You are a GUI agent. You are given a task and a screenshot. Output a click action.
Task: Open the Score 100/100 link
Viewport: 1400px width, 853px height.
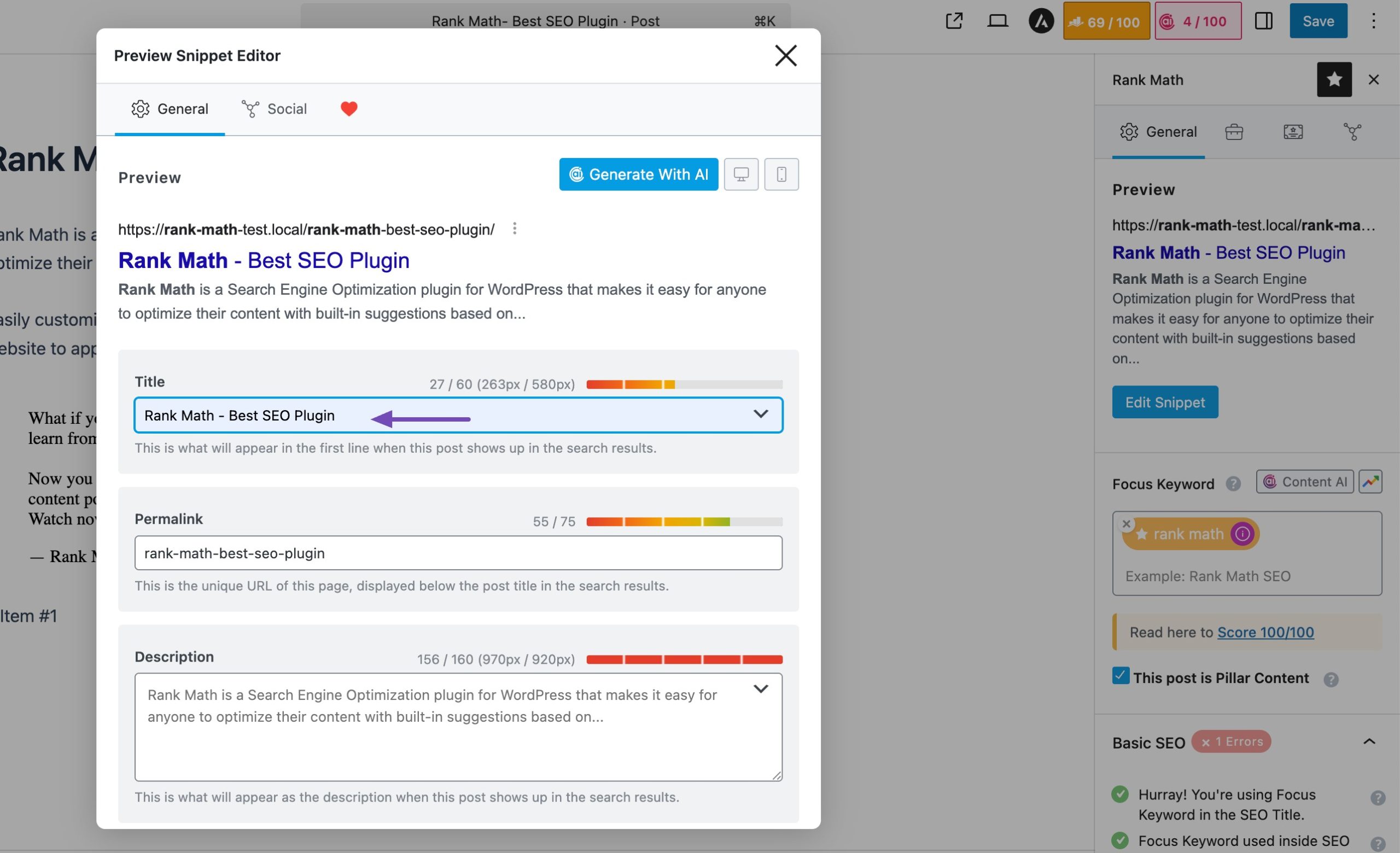tap(1265, 632)
